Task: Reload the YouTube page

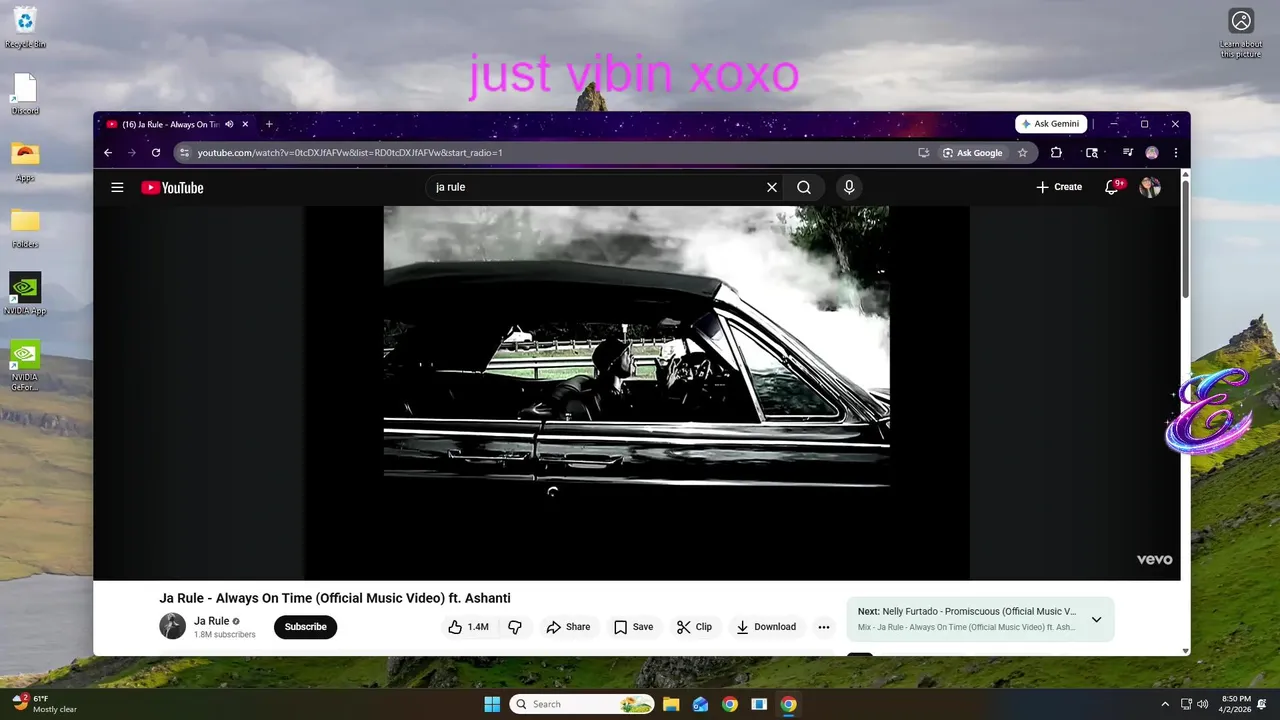Action: pyautogui.click(x=156, y=153)
